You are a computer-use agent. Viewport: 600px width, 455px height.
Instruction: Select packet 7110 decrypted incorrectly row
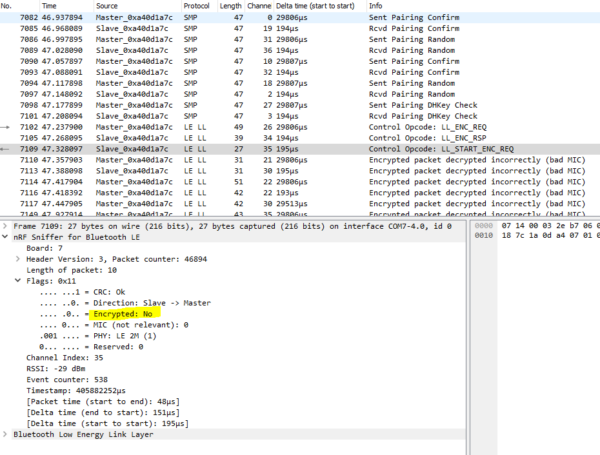300,159
